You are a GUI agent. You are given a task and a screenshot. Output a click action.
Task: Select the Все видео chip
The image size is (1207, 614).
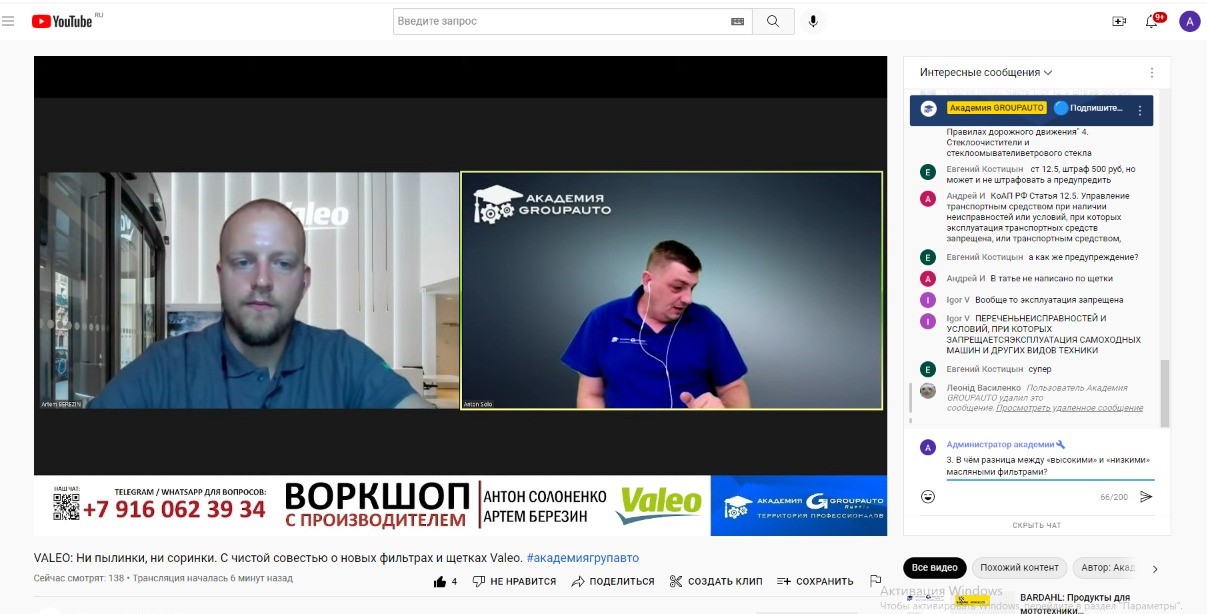click(935, 568)
